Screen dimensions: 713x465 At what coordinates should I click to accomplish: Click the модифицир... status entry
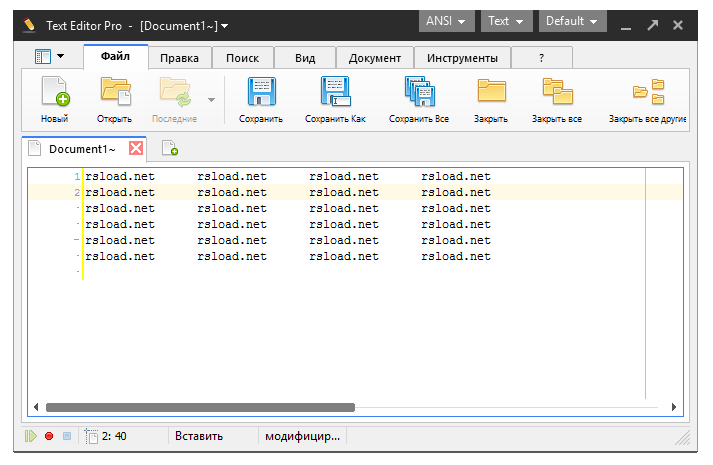(302, 436)
